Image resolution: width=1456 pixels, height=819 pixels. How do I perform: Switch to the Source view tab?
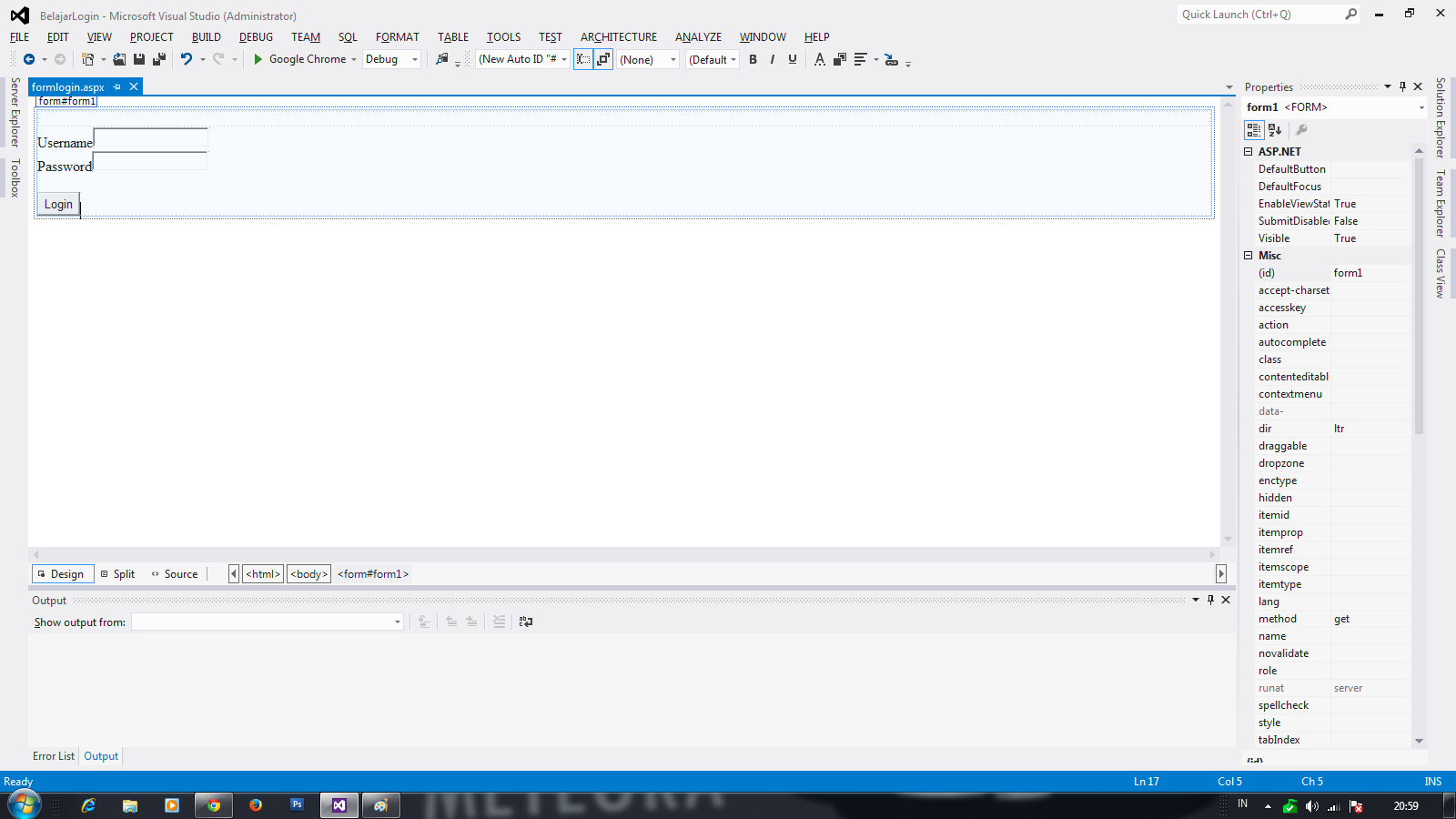174,573
